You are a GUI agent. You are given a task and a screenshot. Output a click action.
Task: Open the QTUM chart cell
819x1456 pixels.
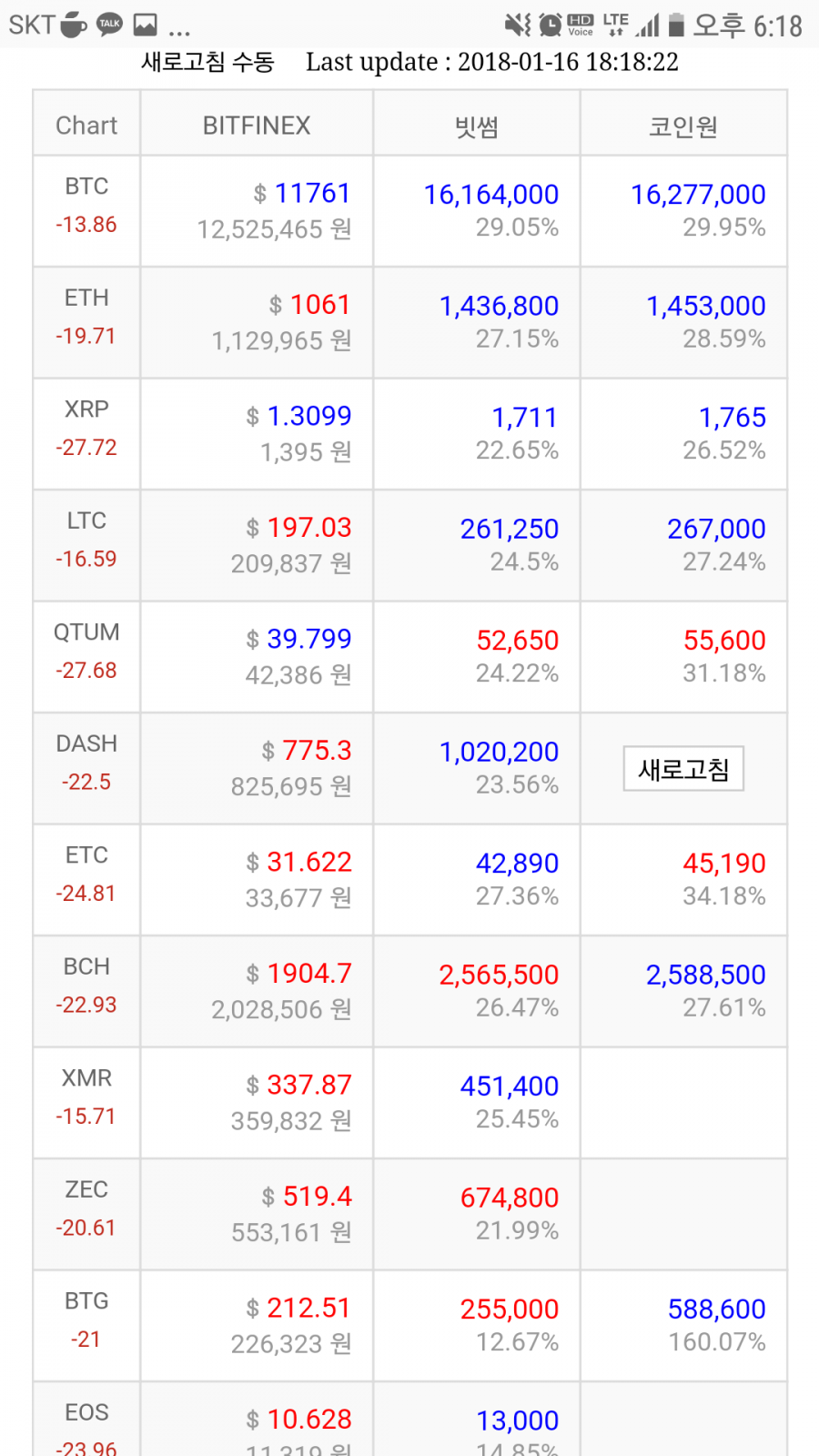tap(86, 657)
